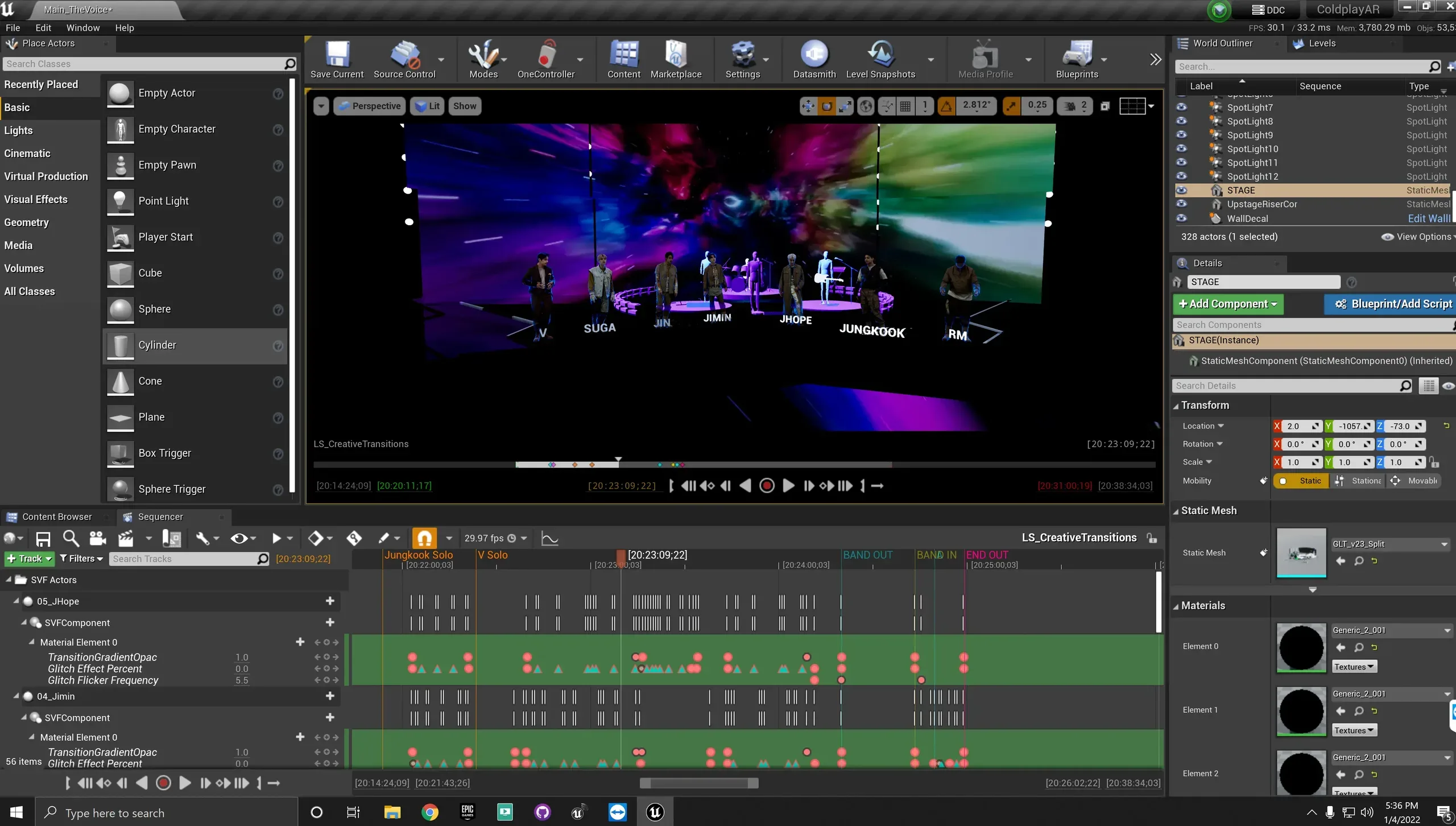Open the Settings toolbar icon
This screenshot has height=826, width=1456.
click(x=742, y=59)
